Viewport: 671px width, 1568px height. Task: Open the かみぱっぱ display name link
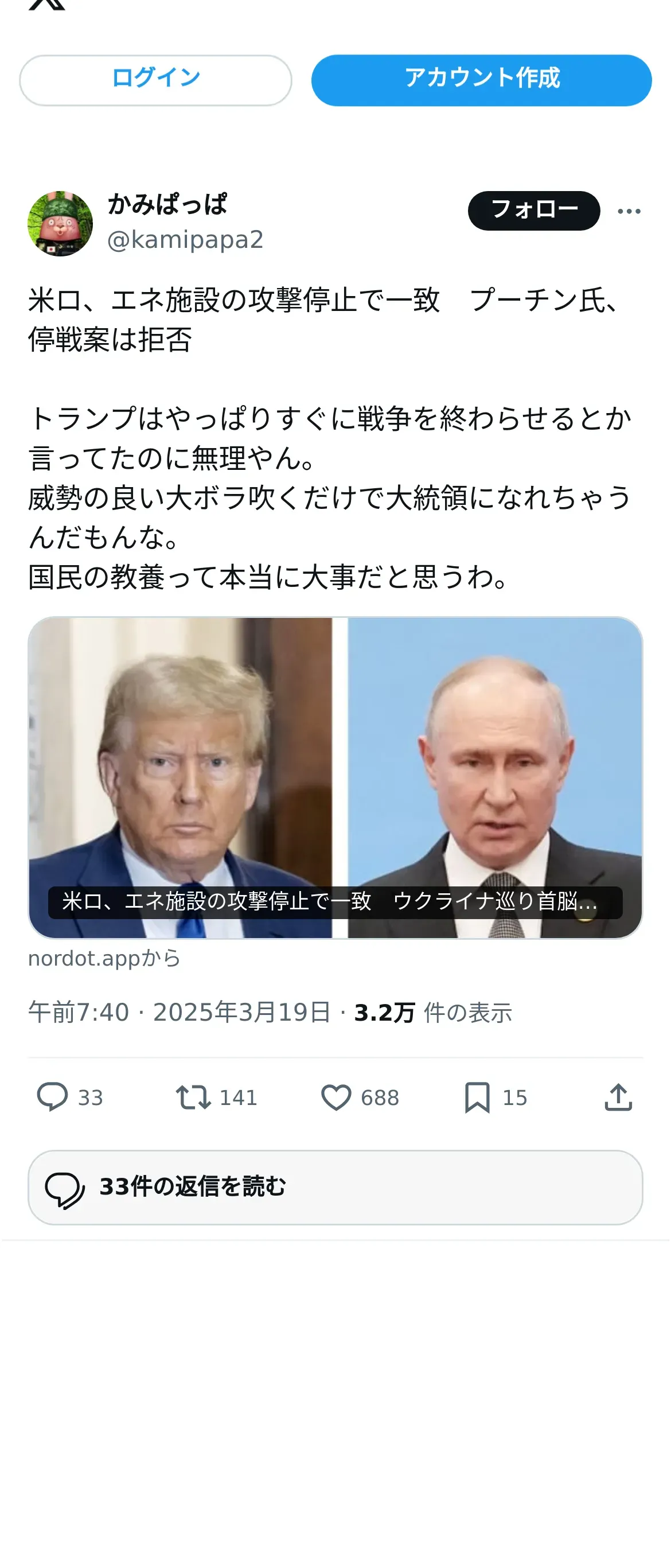pyautogui.click(x=167, y=204)
